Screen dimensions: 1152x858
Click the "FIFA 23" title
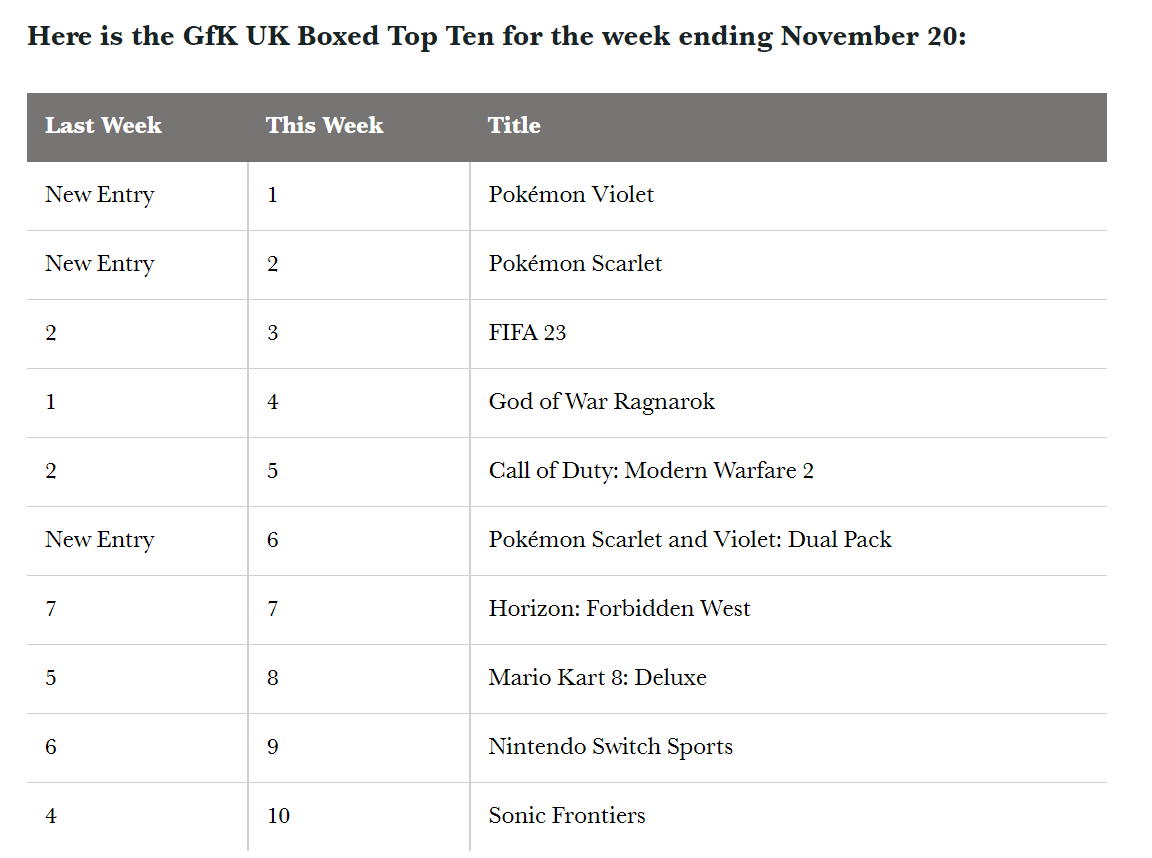(527, 333)
